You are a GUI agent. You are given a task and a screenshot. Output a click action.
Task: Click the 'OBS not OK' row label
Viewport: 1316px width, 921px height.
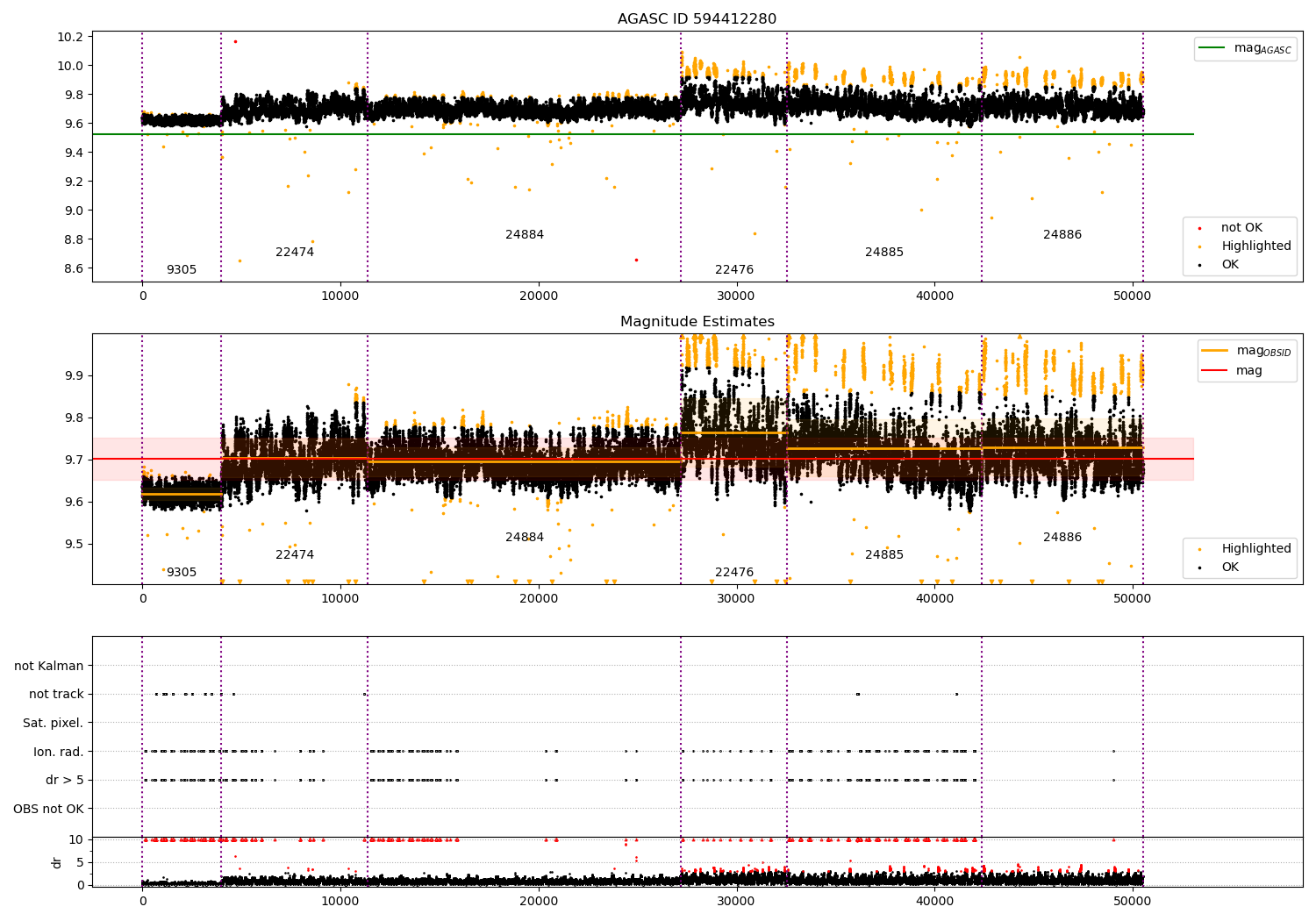pos(49,810)
